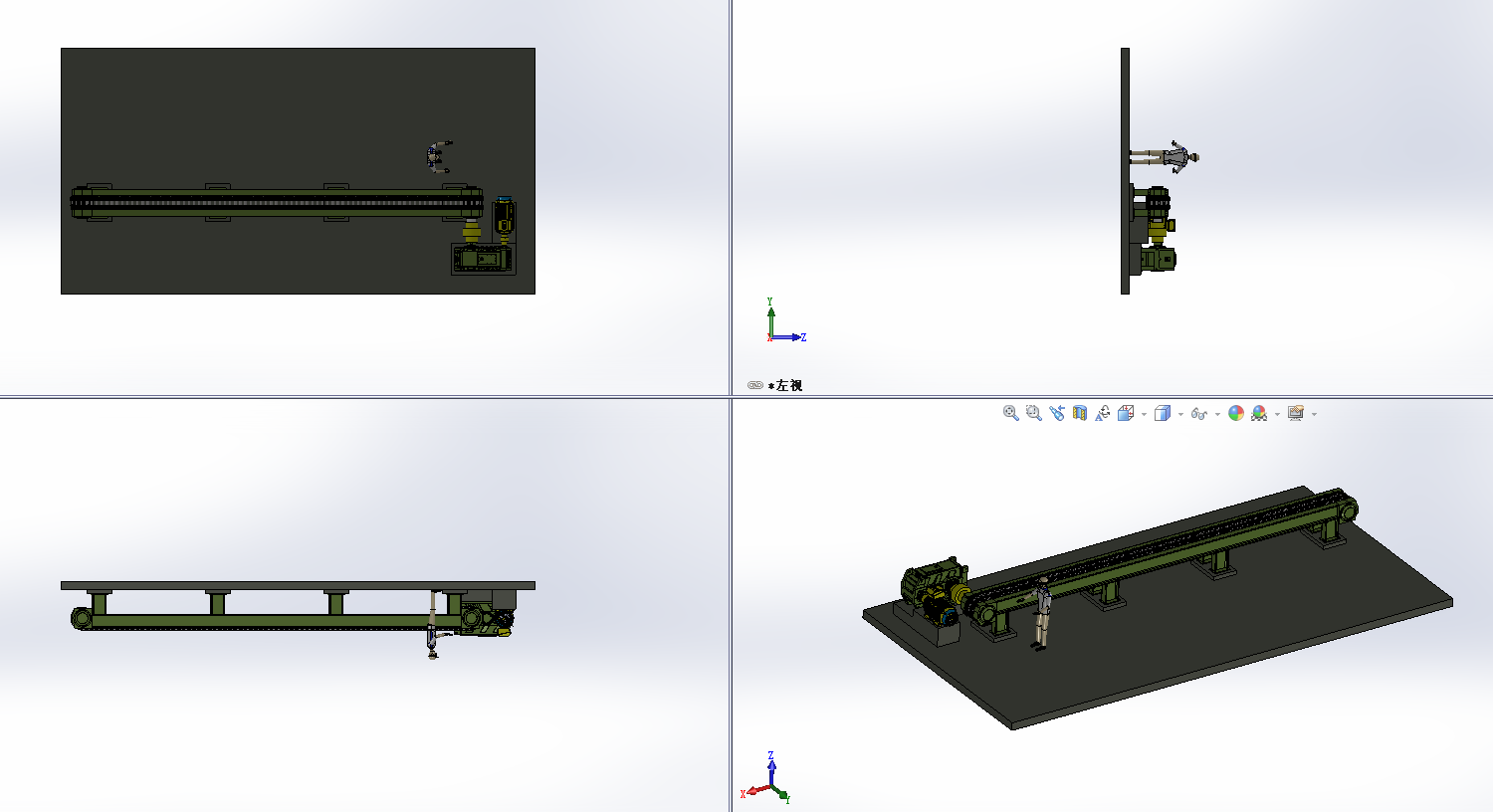
Task: Click the View Orientation cube icon
Action: click(1126, 413)
